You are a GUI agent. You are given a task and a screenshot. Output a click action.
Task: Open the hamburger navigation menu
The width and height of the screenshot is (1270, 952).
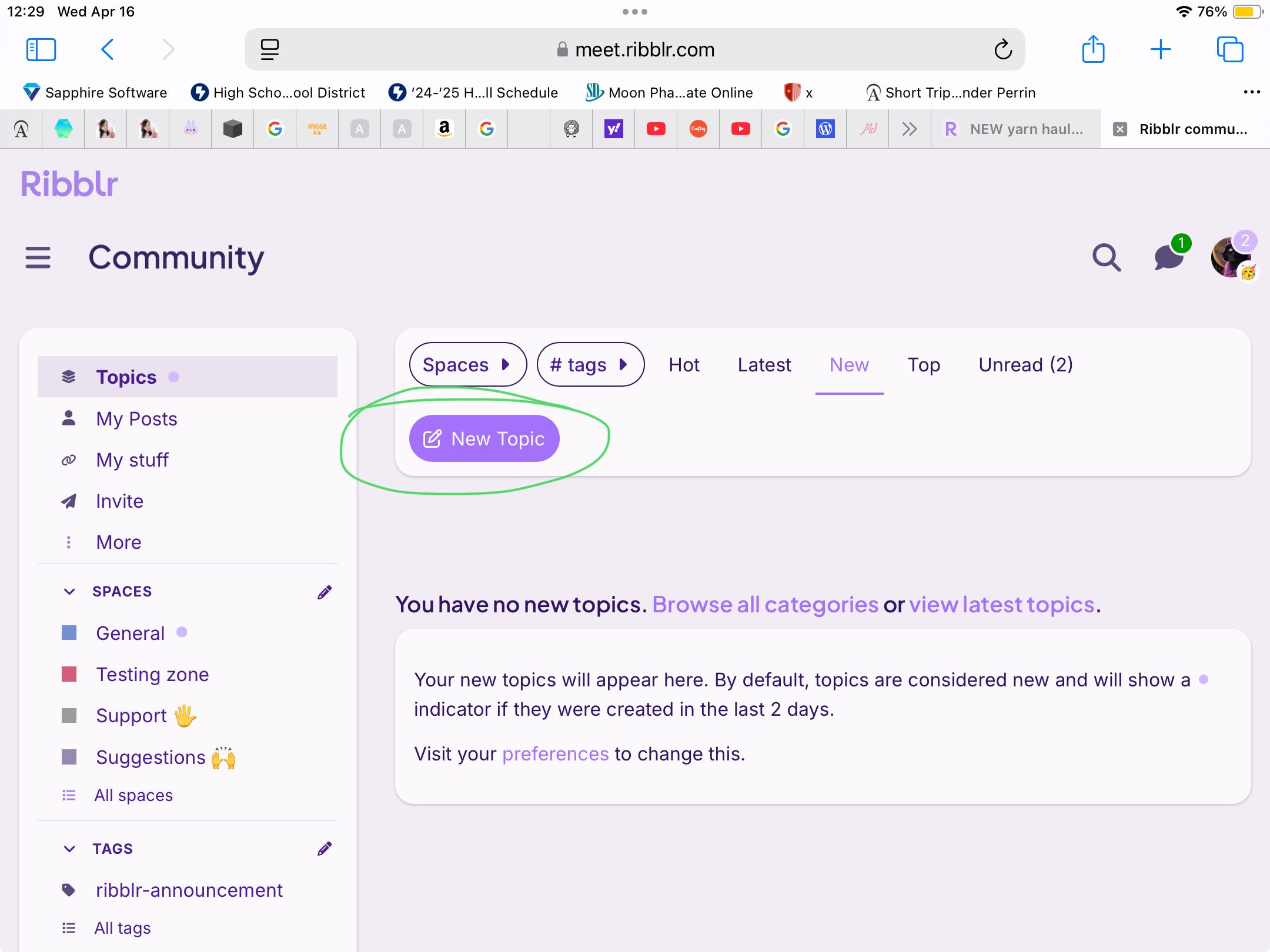38,257
